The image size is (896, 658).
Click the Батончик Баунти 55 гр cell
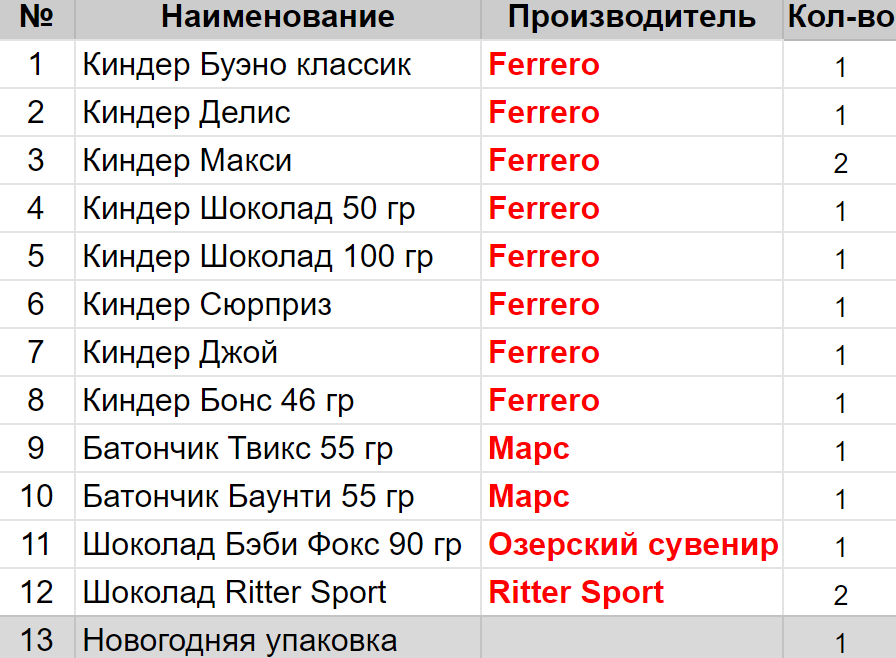248,497
